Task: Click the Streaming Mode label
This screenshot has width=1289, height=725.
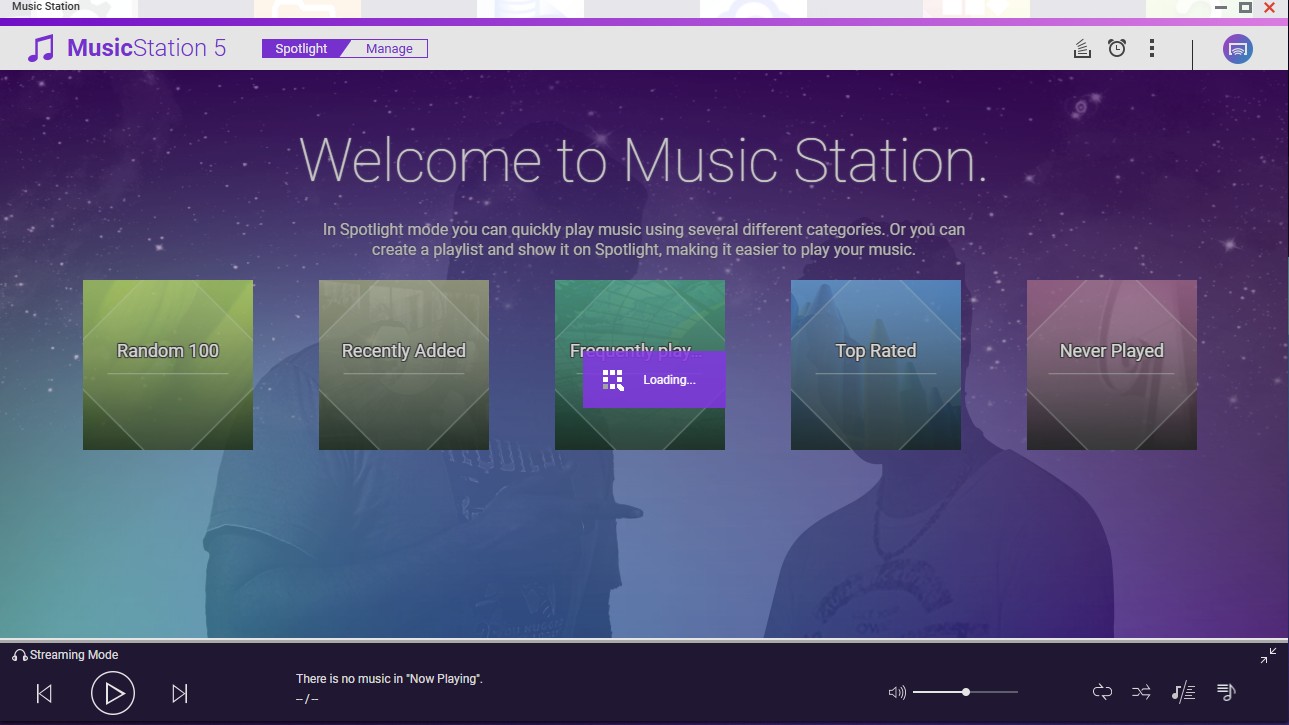Action: tap(74, 655)
